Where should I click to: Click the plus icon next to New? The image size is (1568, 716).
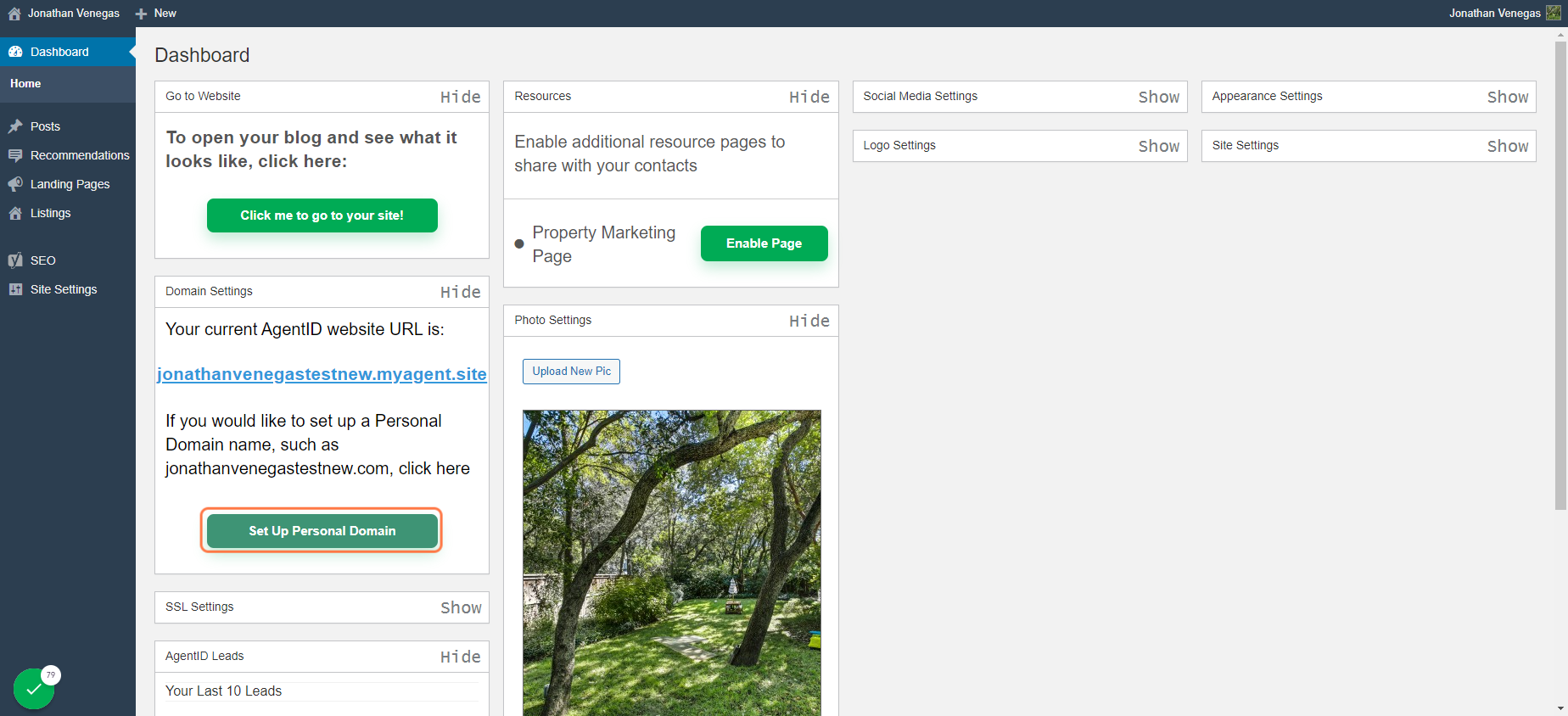pyautogui.click(x=142, y=14)
